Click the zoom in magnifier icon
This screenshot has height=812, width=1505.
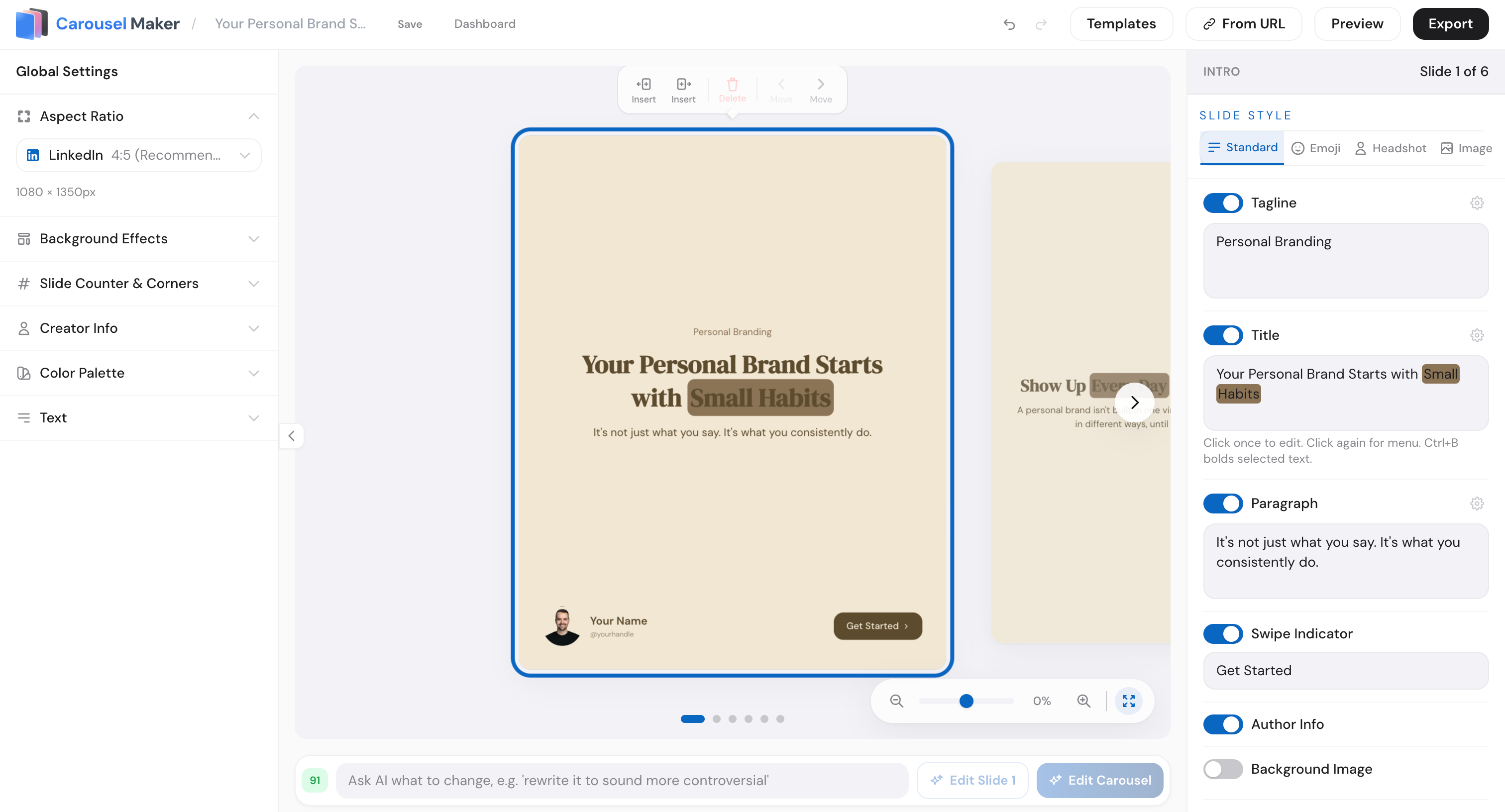tap(1084, 701)
